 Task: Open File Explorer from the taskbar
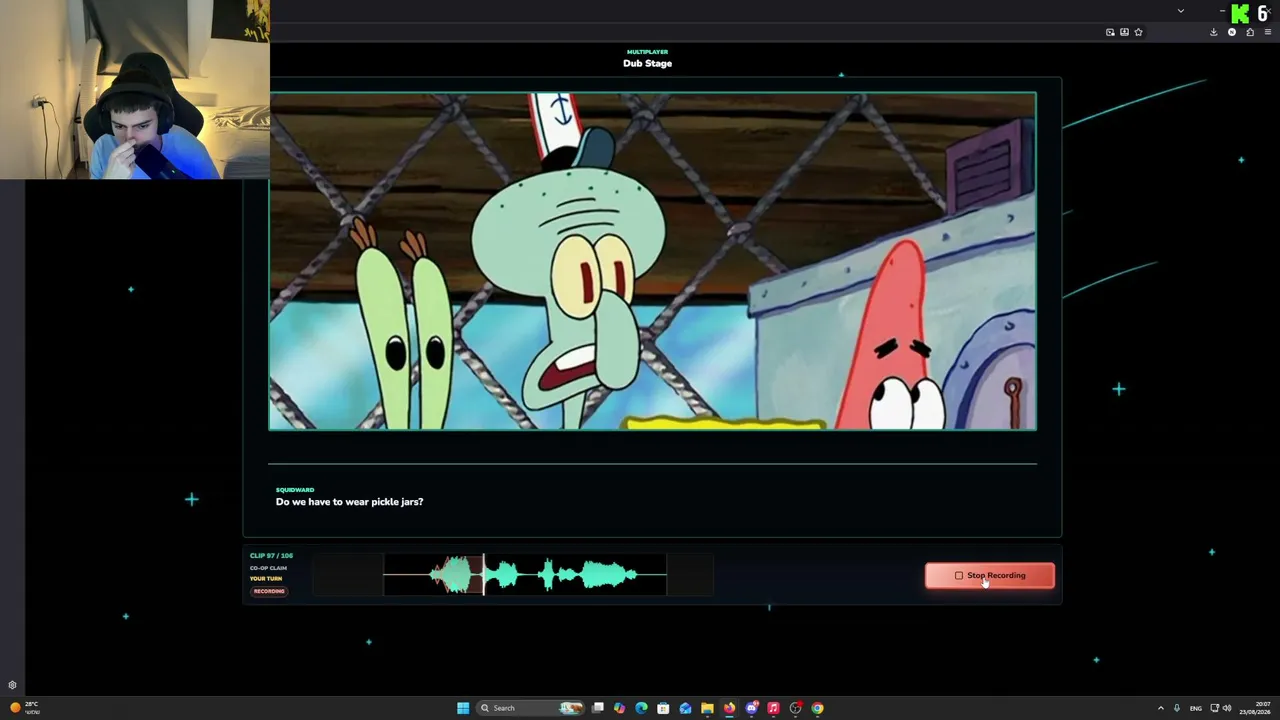[707, 708]
